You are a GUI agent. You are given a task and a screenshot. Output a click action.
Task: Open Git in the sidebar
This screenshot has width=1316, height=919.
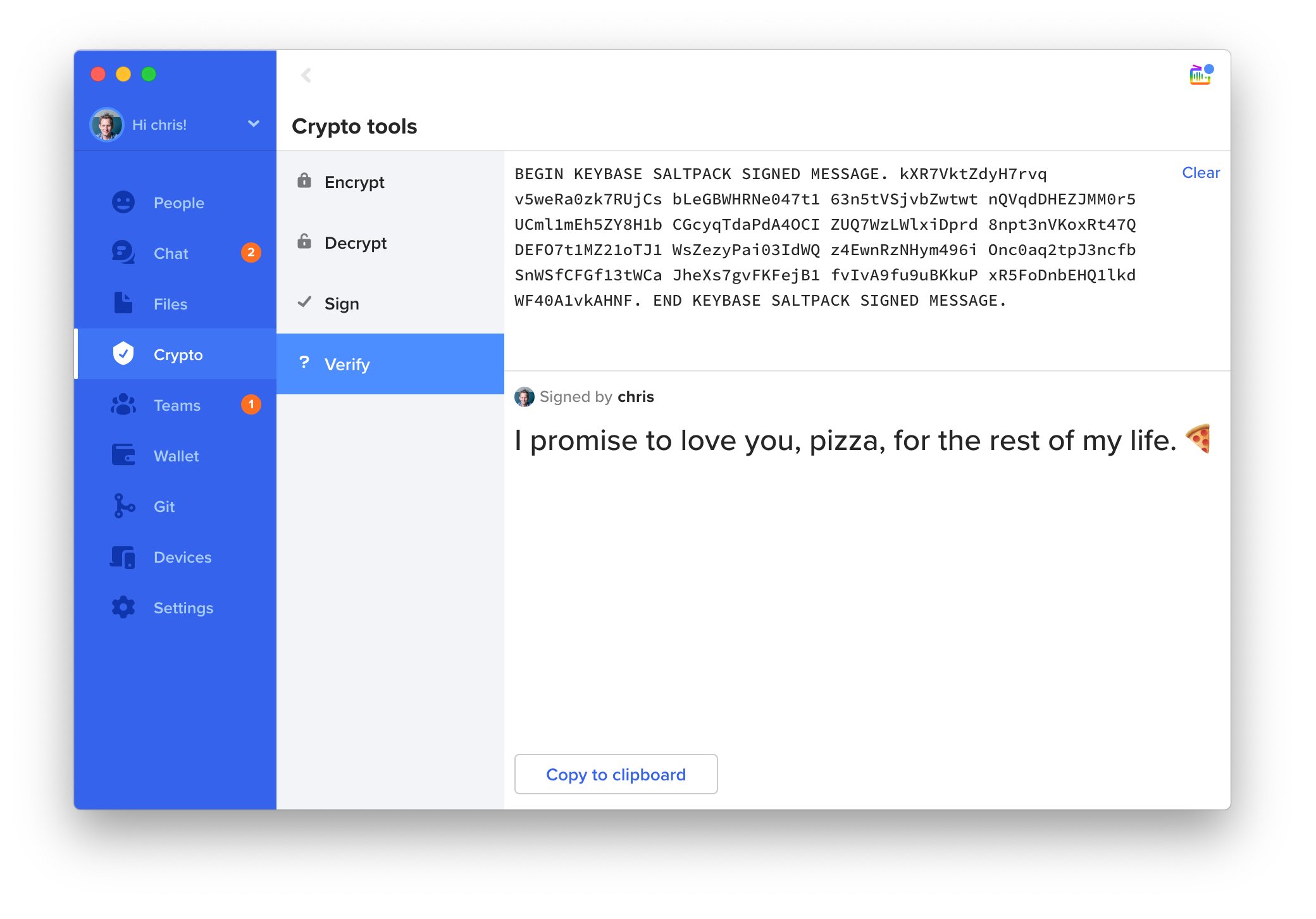coord(175,506)
